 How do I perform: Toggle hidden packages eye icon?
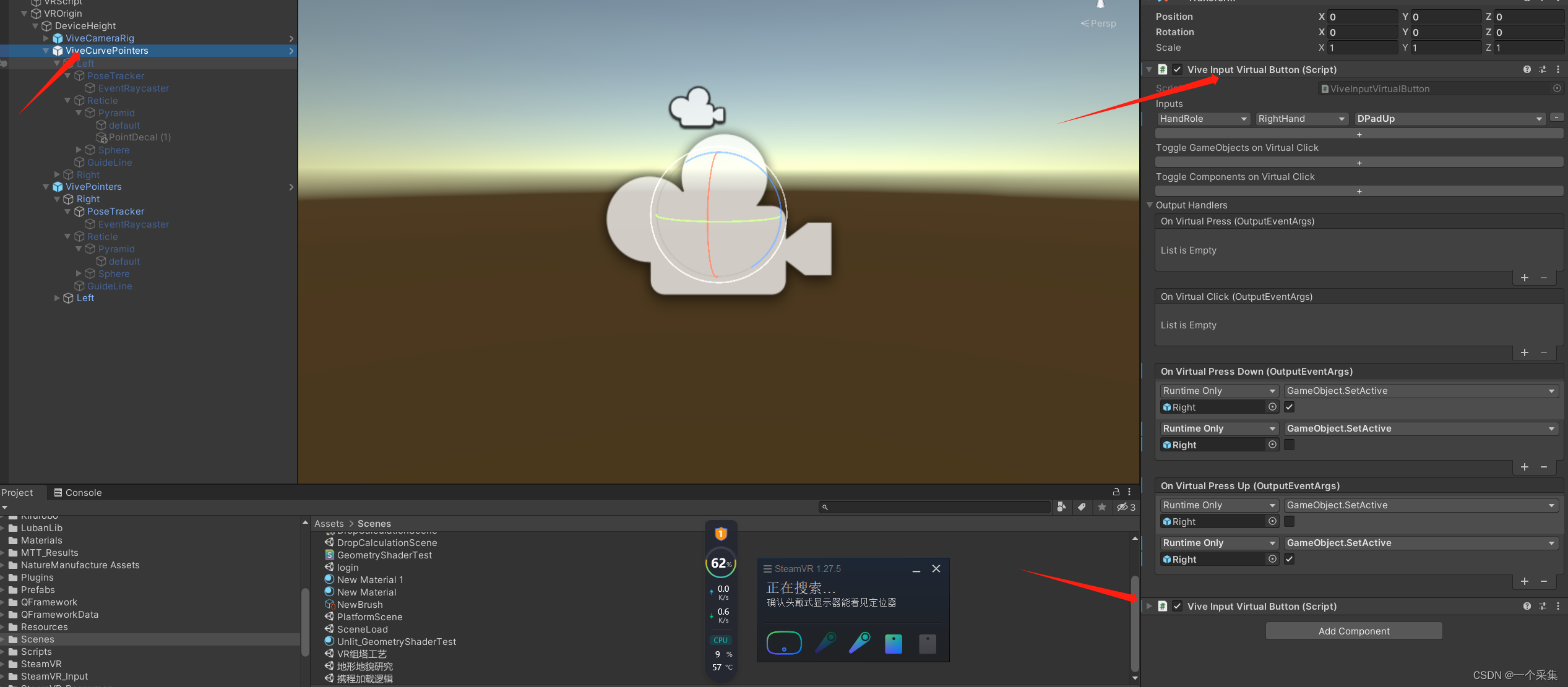point(1125,507)
